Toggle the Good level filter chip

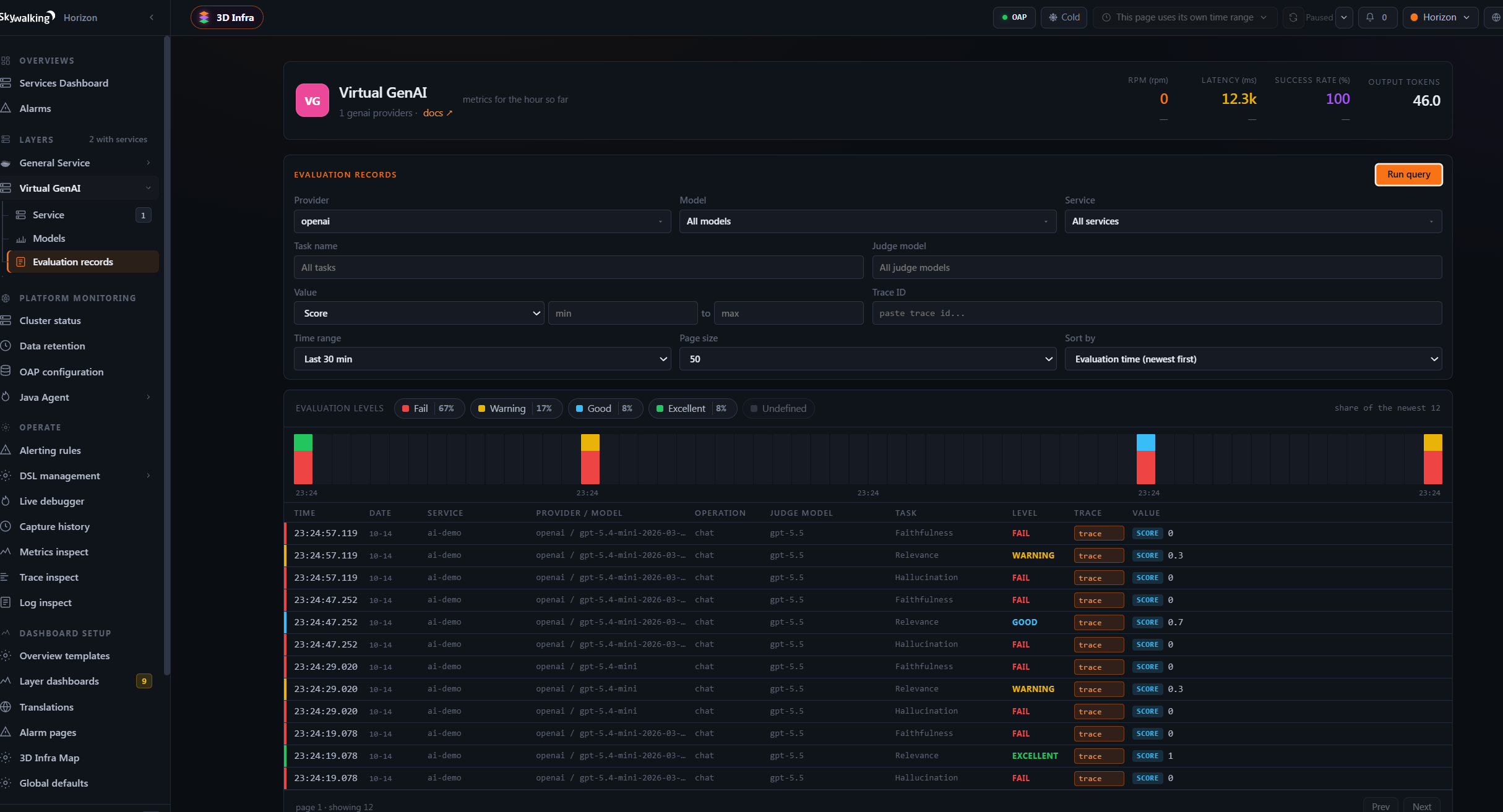click(x=605, y=408)
